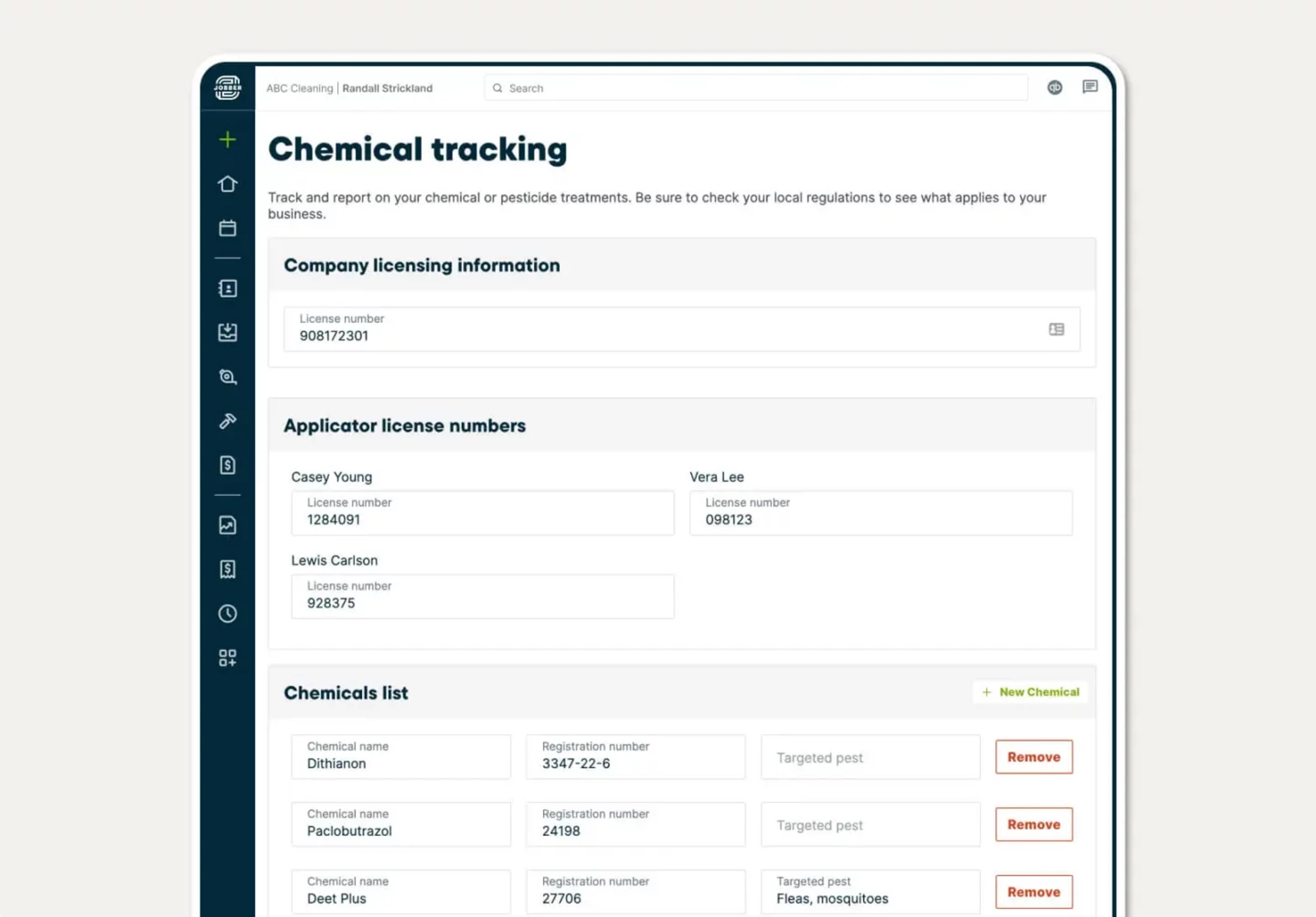Click the Jobber logo icon
1316x917 pixels.
click(x=228, y=88)
